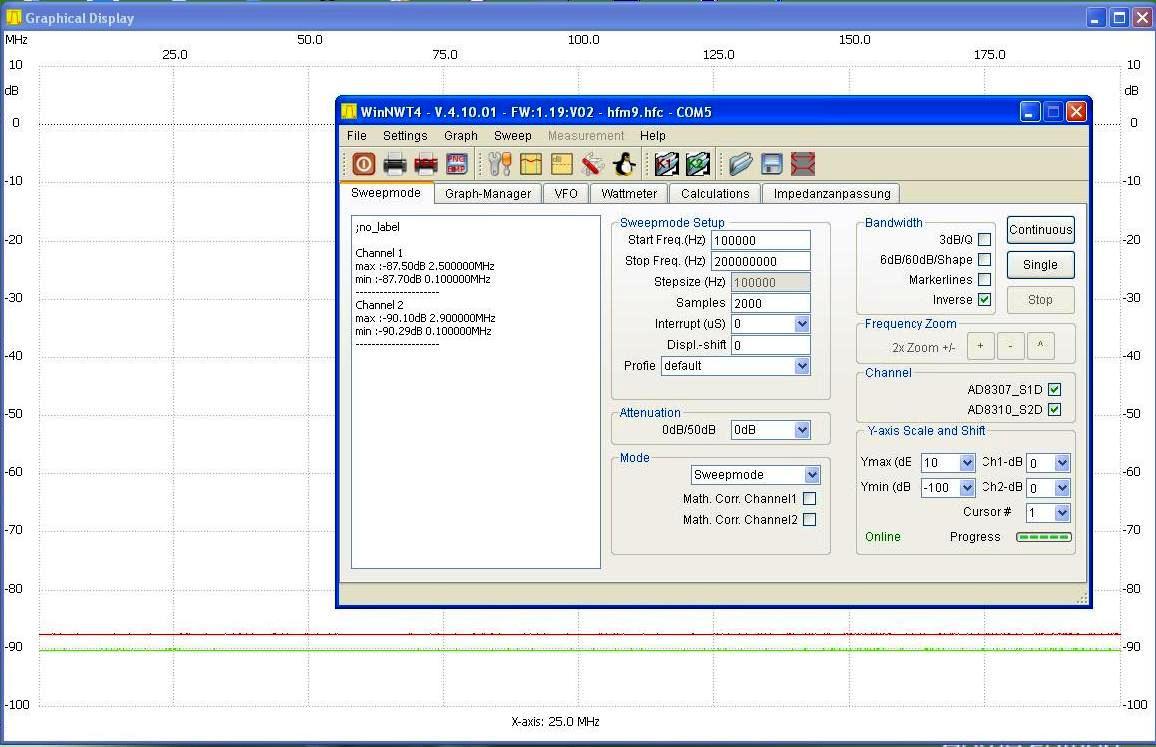Image resolution: width=1156 pixels, height=747 pixels.
Task: Uncheck the Inverse checkbox
Action: [984, 300]
